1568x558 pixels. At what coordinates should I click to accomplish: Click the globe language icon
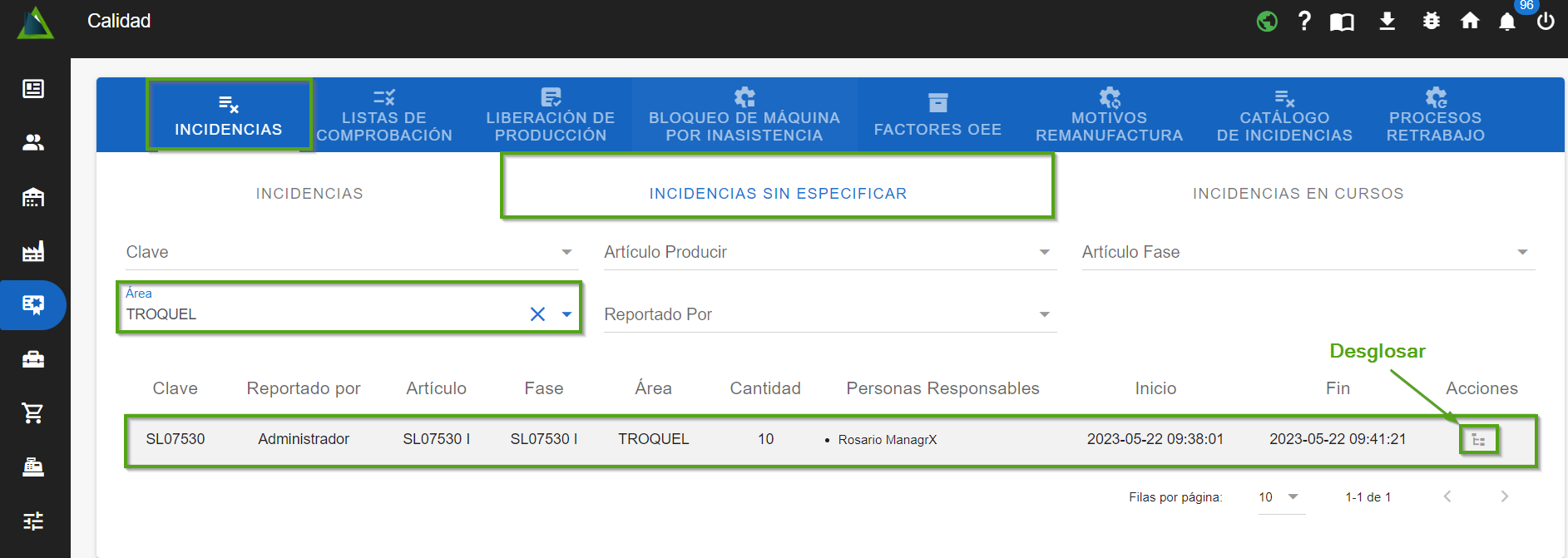pos(1267,22)
